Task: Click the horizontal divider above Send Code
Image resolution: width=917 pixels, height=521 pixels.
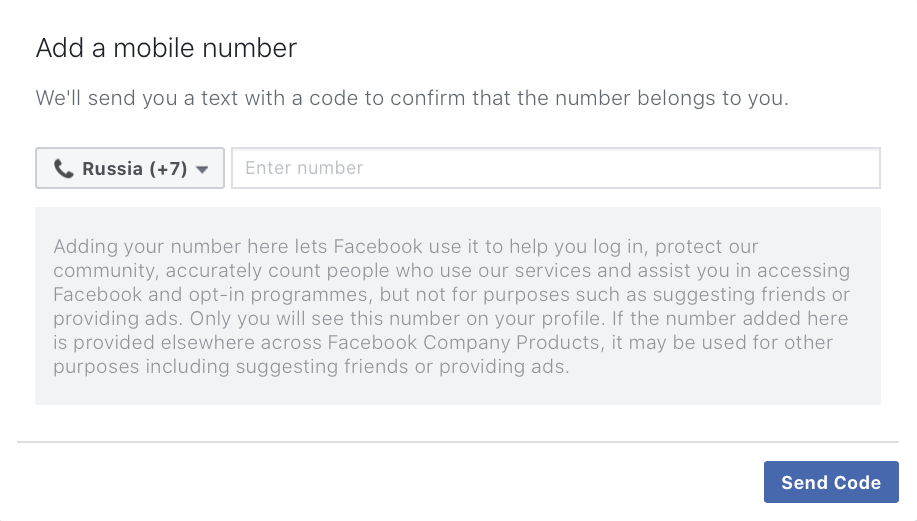Action: point(457,441)
